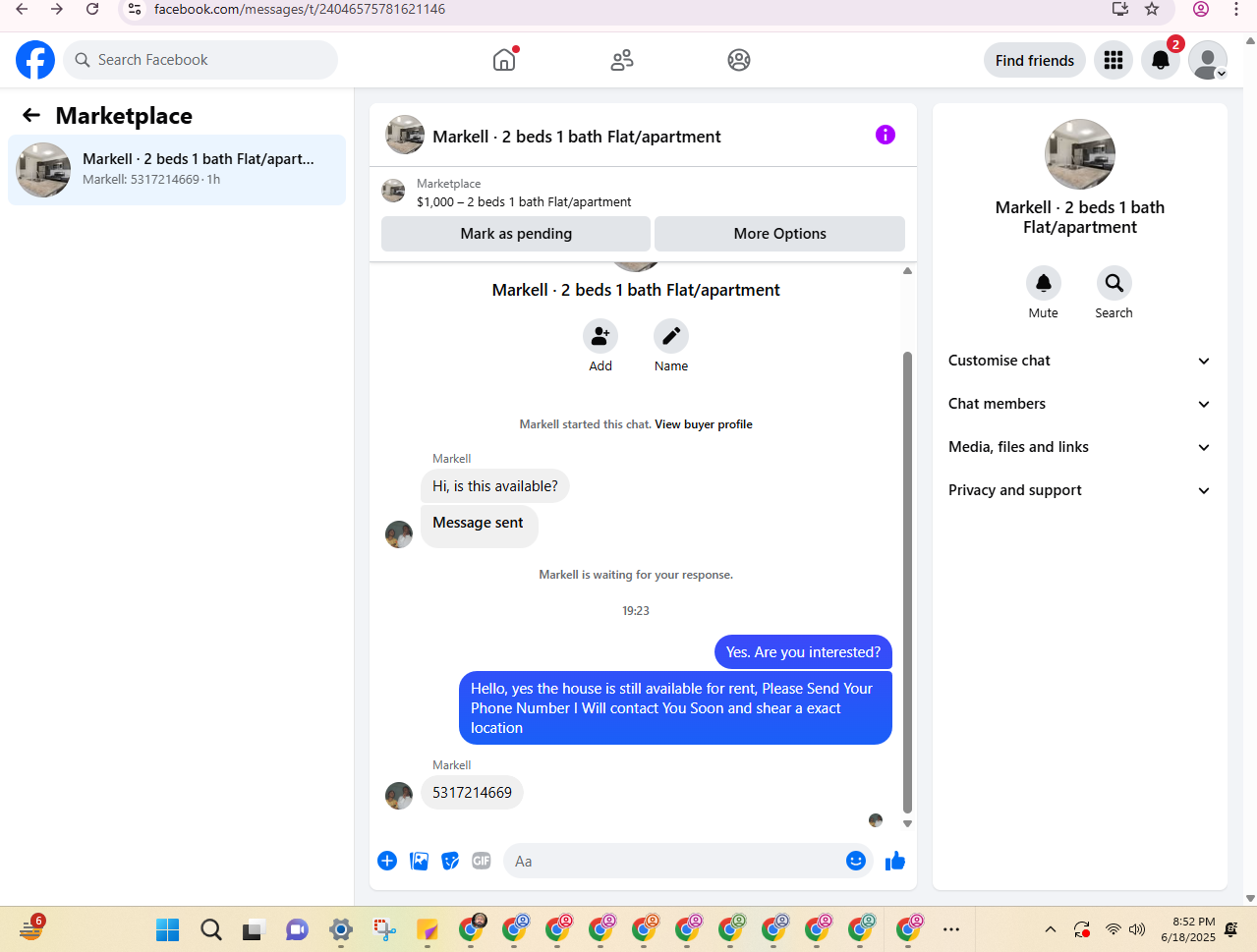Search in conversation
Viewport: 1257px width, 952px height.
[1114, 283]
